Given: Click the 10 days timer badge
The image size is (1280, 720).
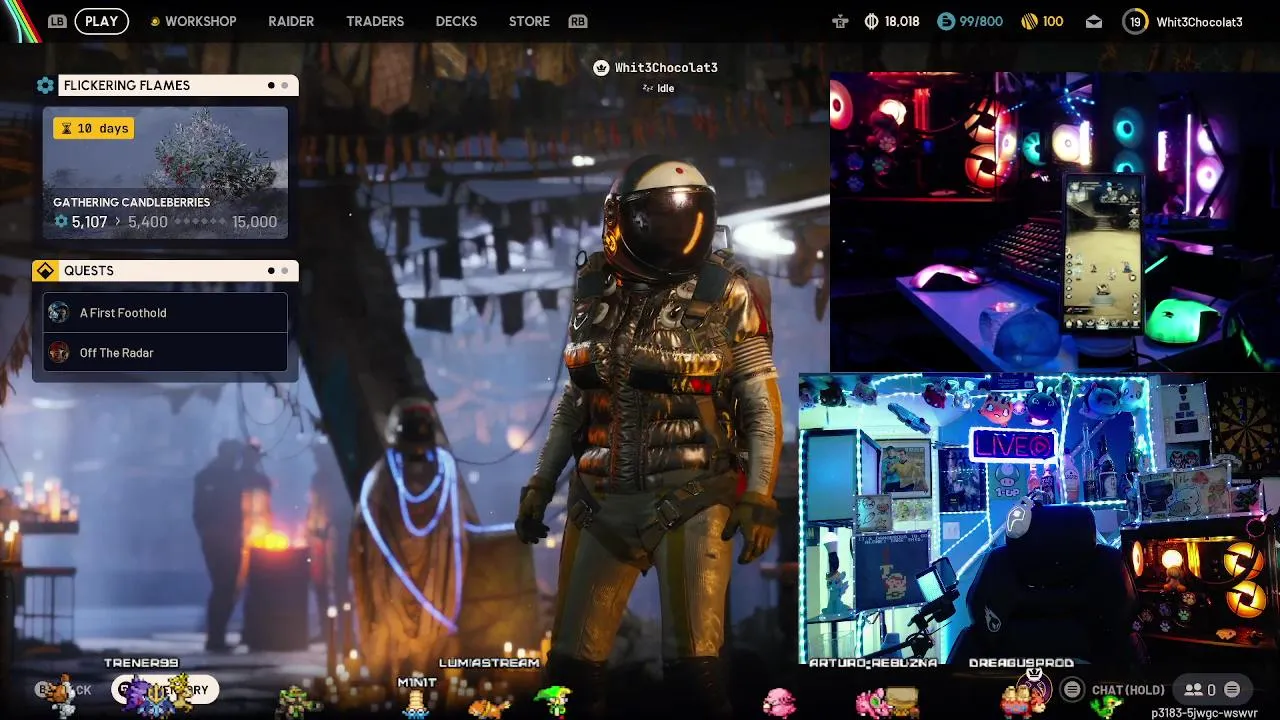Looking at the screenshot, I should [x=94, y=128].
